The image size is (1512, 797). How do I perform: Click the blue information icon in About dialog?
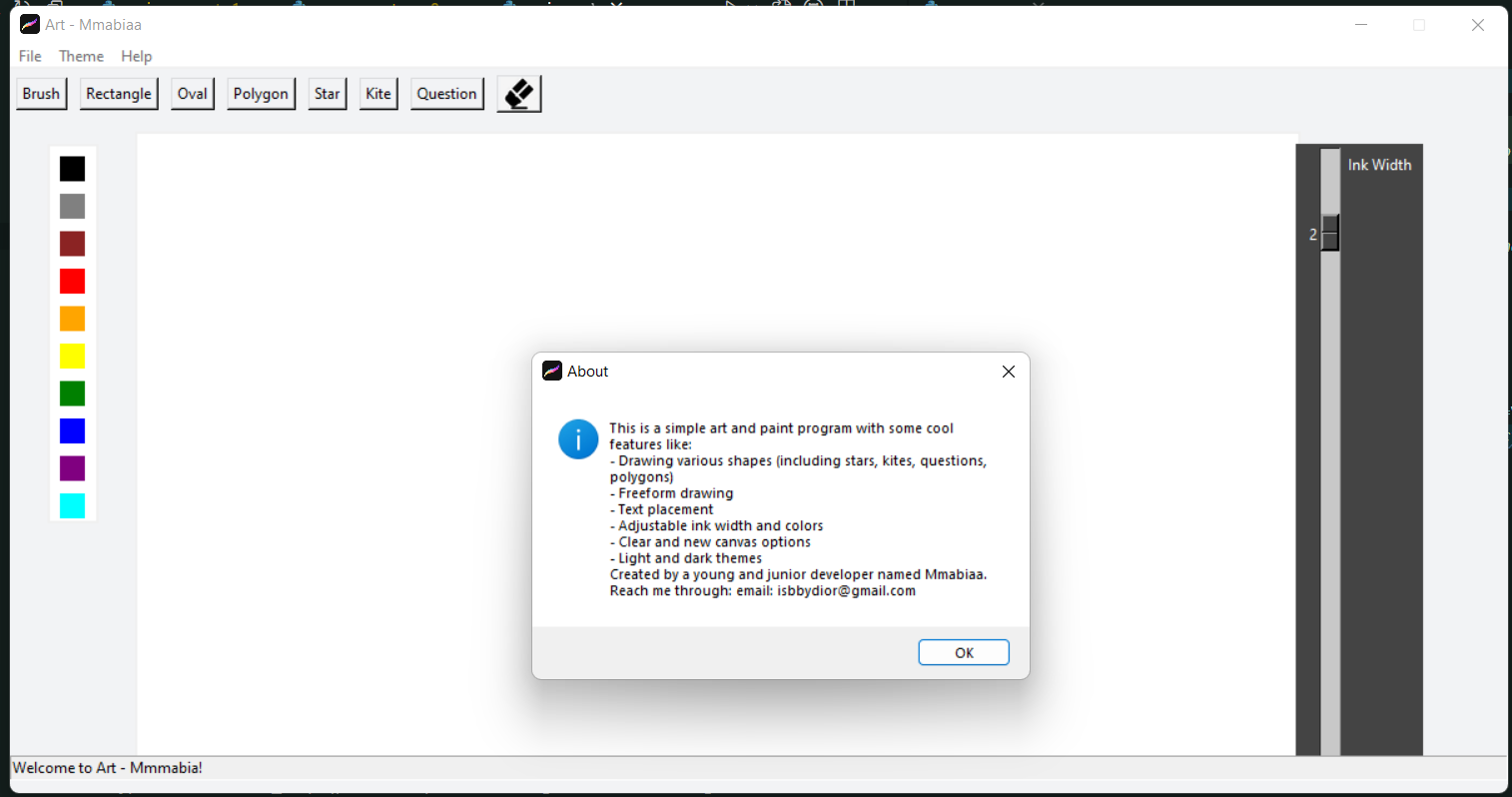click(578, 439)
